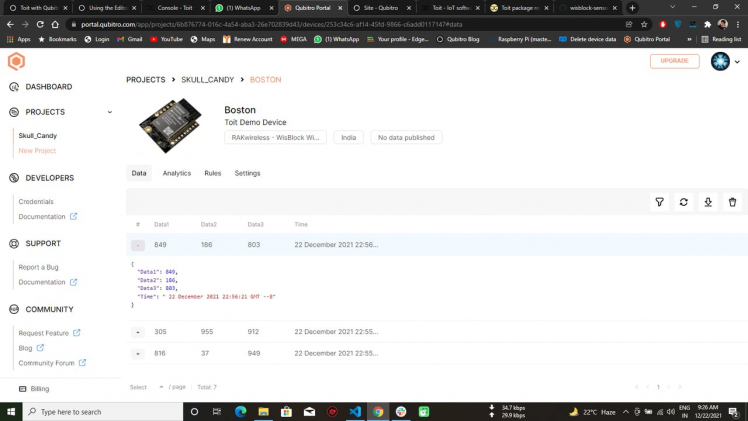This screenshot has height=421, width=748.
Task: Open Microsoft Edge from taskbar
Action: click(x=240, y=411)
